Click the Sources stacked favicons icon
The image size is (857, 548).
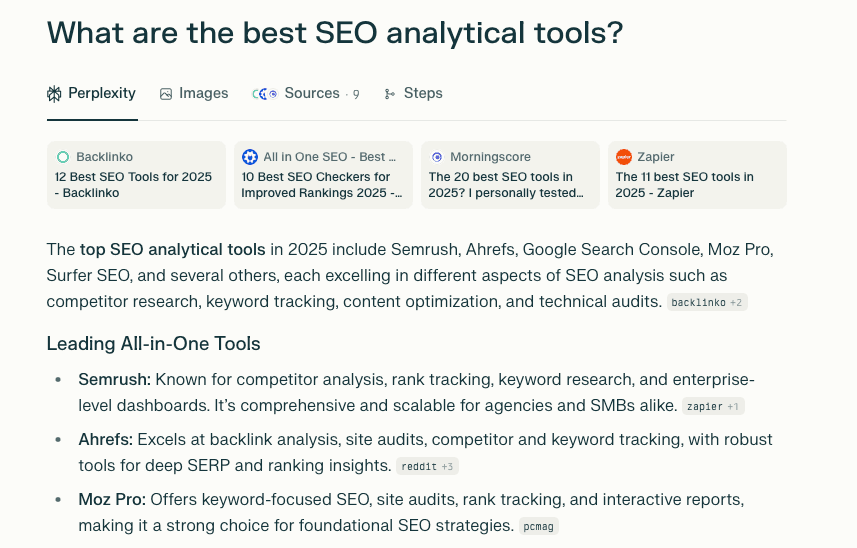265,94
